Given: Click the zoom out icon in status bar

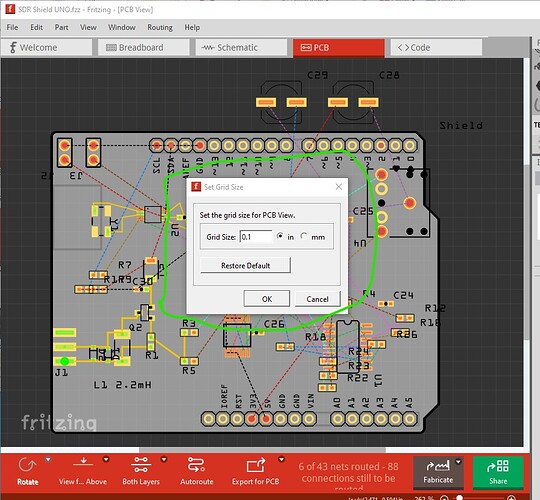Looking at the screenshot, I should (x=444, y=498).
